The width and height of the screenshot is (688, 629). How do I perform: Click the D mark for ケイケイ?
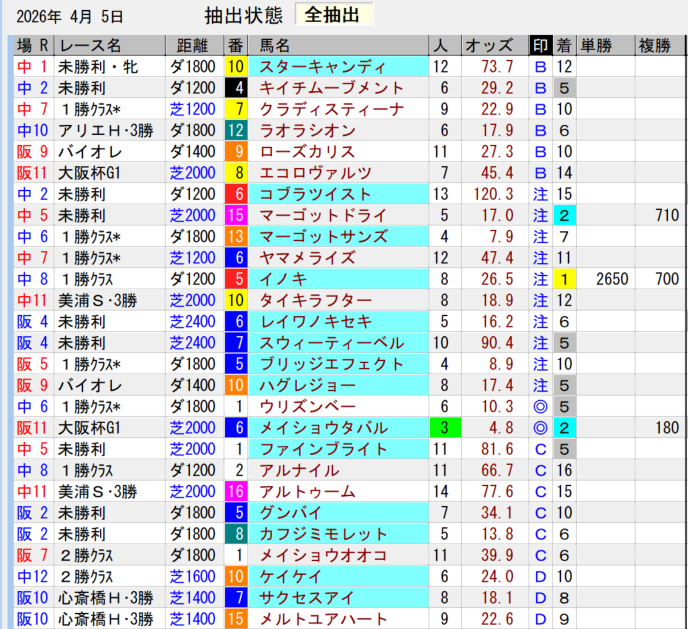pos(541,576)
